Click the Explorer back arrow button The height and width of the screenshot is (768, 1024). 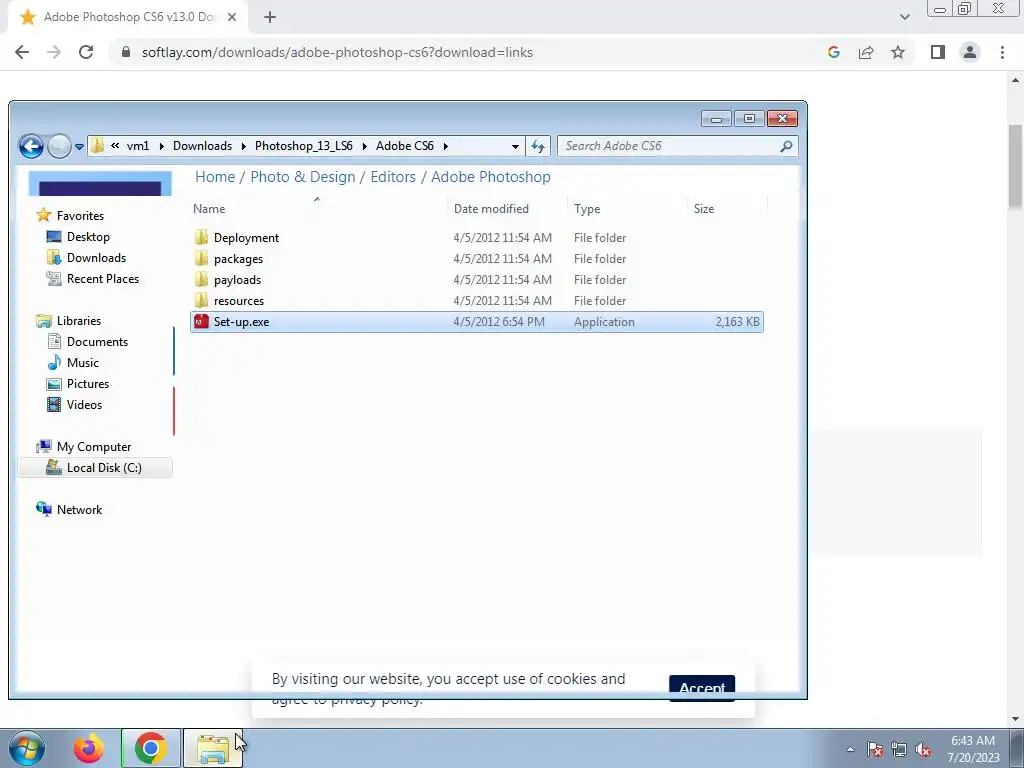tap(31, 146)
